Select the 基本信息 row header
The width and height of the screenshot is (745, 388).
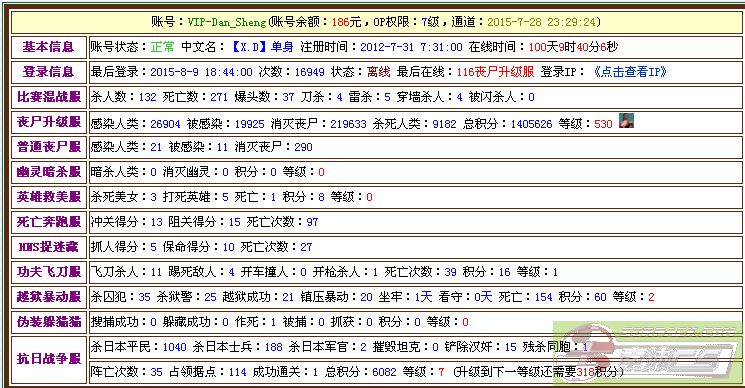tap(48, 47)
